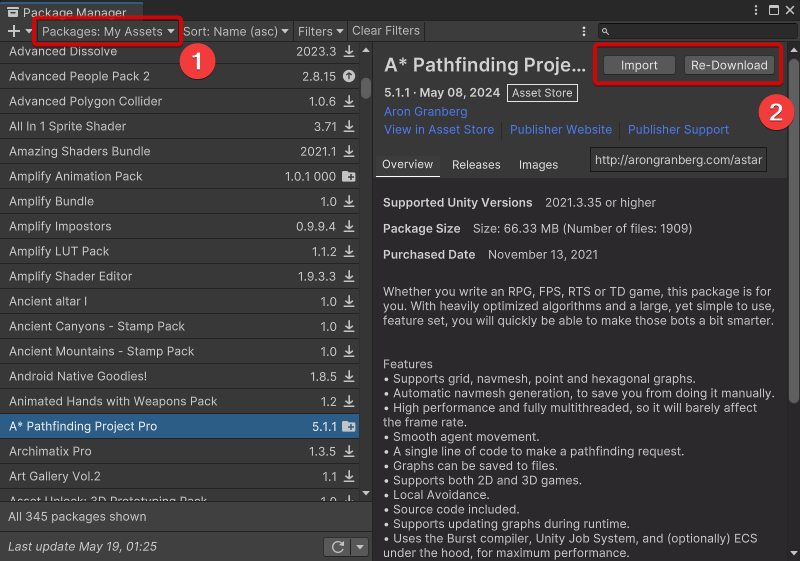Select Archimatix Pro package
The width and height of the screenshot is (800, 561).
point(179,451)
